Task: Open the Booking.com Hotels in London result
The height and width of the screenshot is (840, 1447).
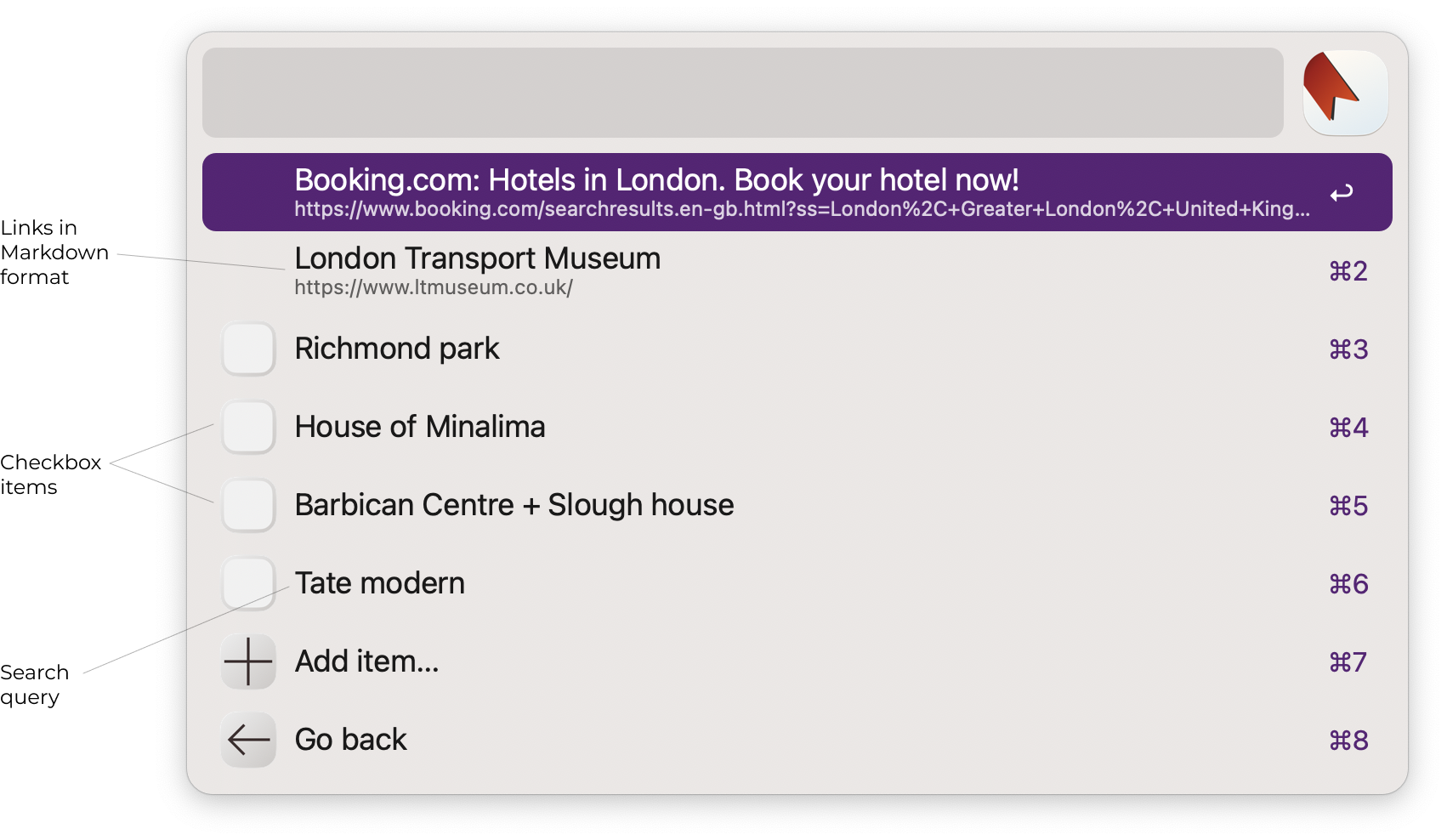Action: tap(797, 192)
